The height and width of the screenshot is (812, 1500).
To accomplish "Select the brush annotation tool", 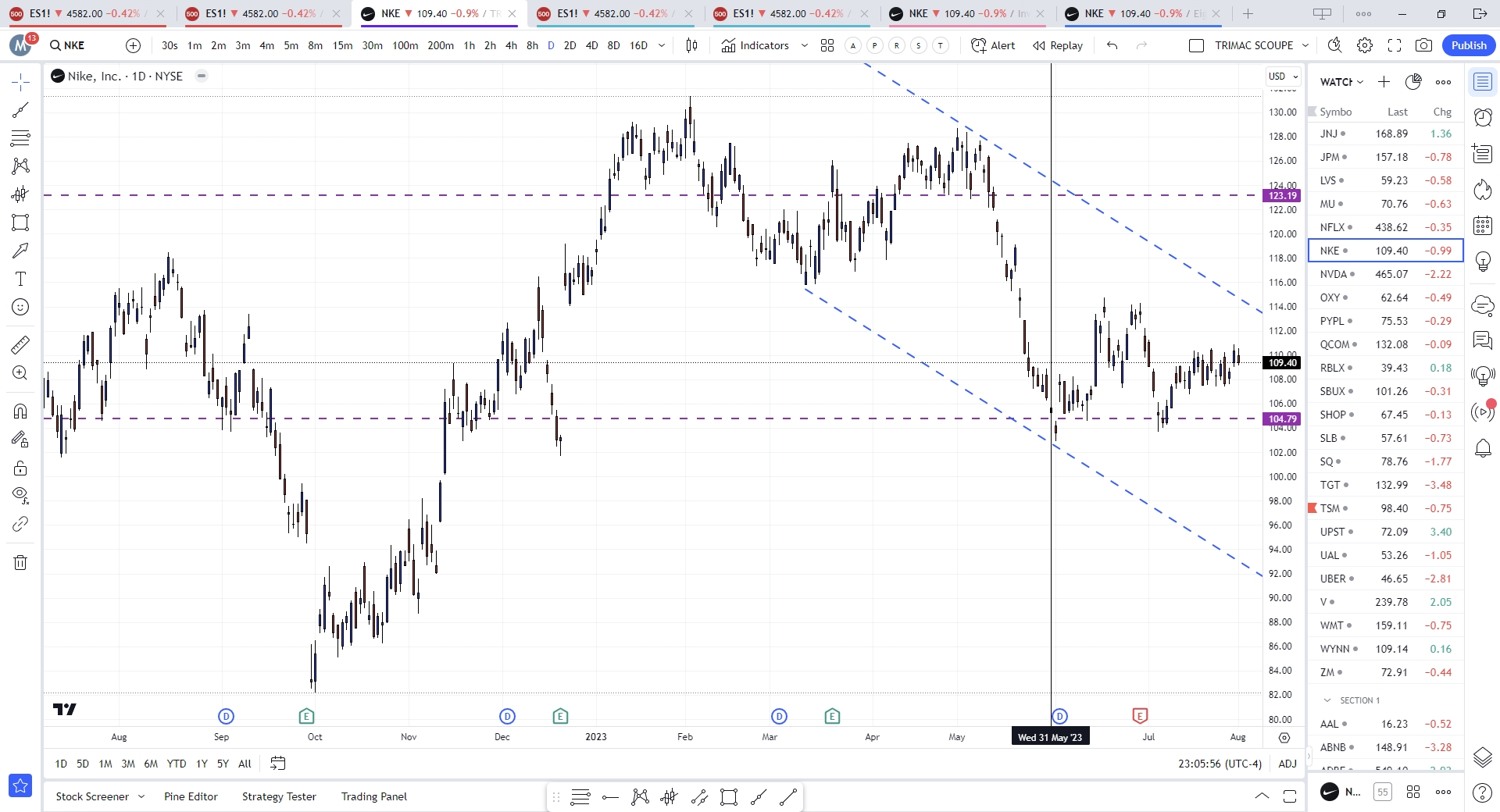I will 20,251.
